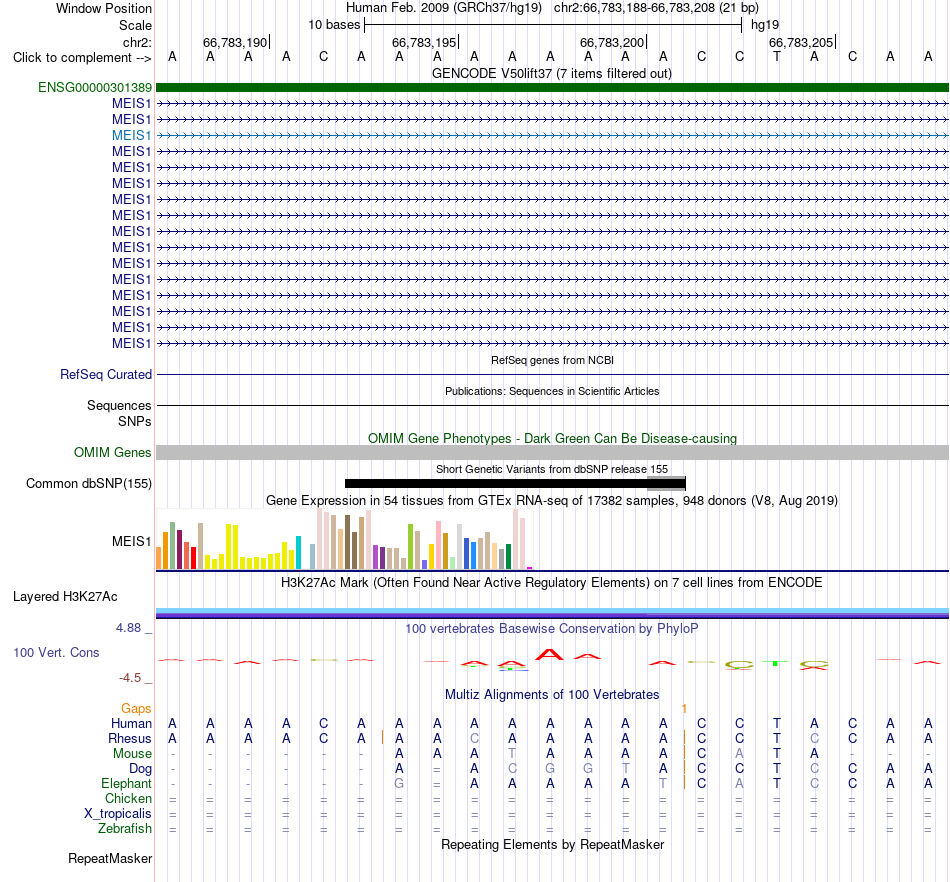Select the Mouse alignment row label
950x882 pixels.
pos(132,754)
